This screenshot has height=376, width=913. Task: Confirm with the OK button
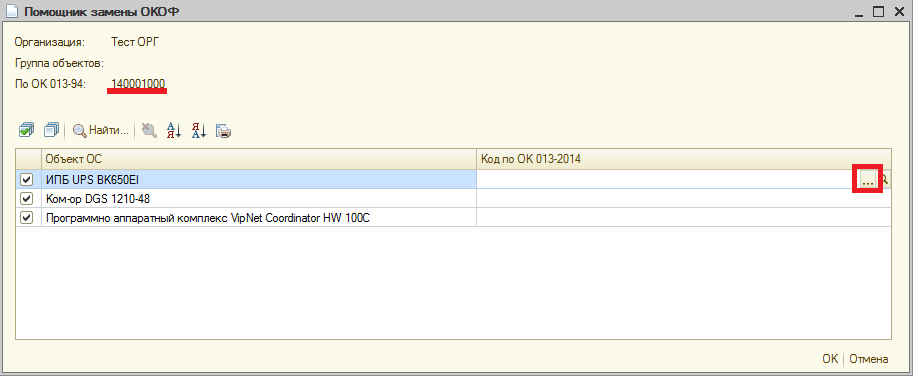tap(830, 359)
